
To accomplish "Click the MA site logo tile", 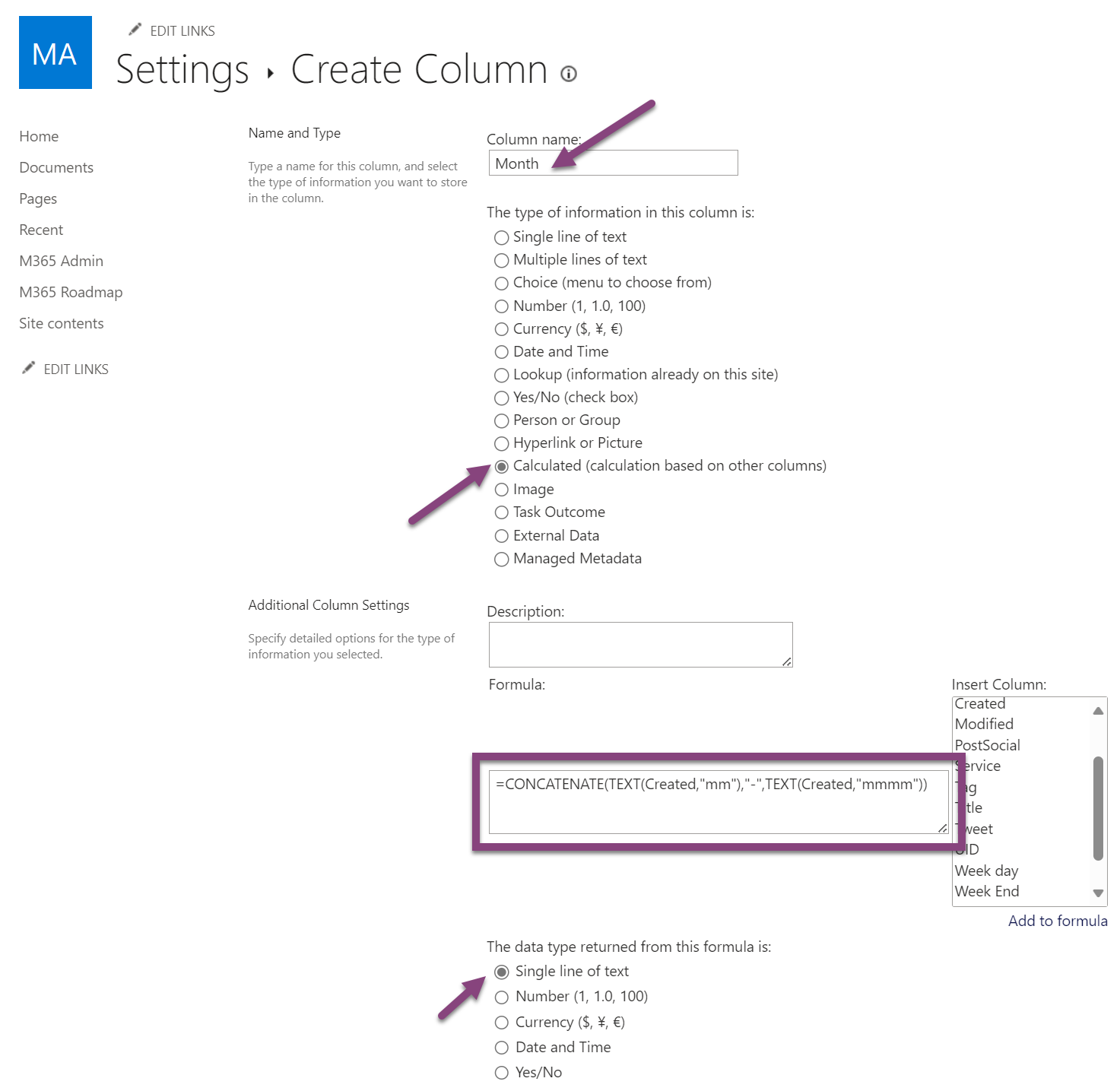I will [56, 52].
